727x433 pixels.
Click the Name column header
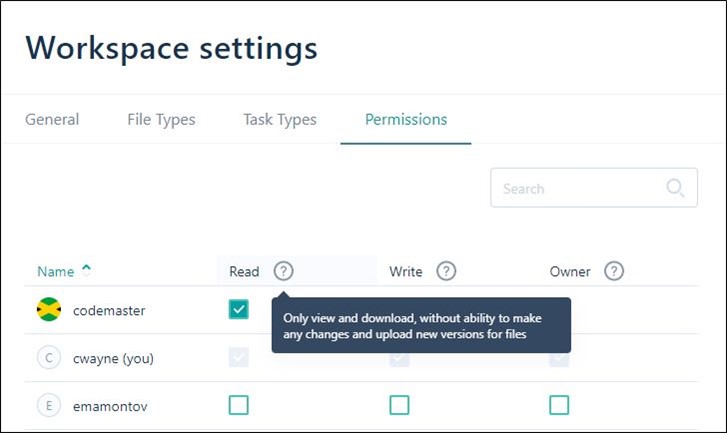(x=56, y=271)
